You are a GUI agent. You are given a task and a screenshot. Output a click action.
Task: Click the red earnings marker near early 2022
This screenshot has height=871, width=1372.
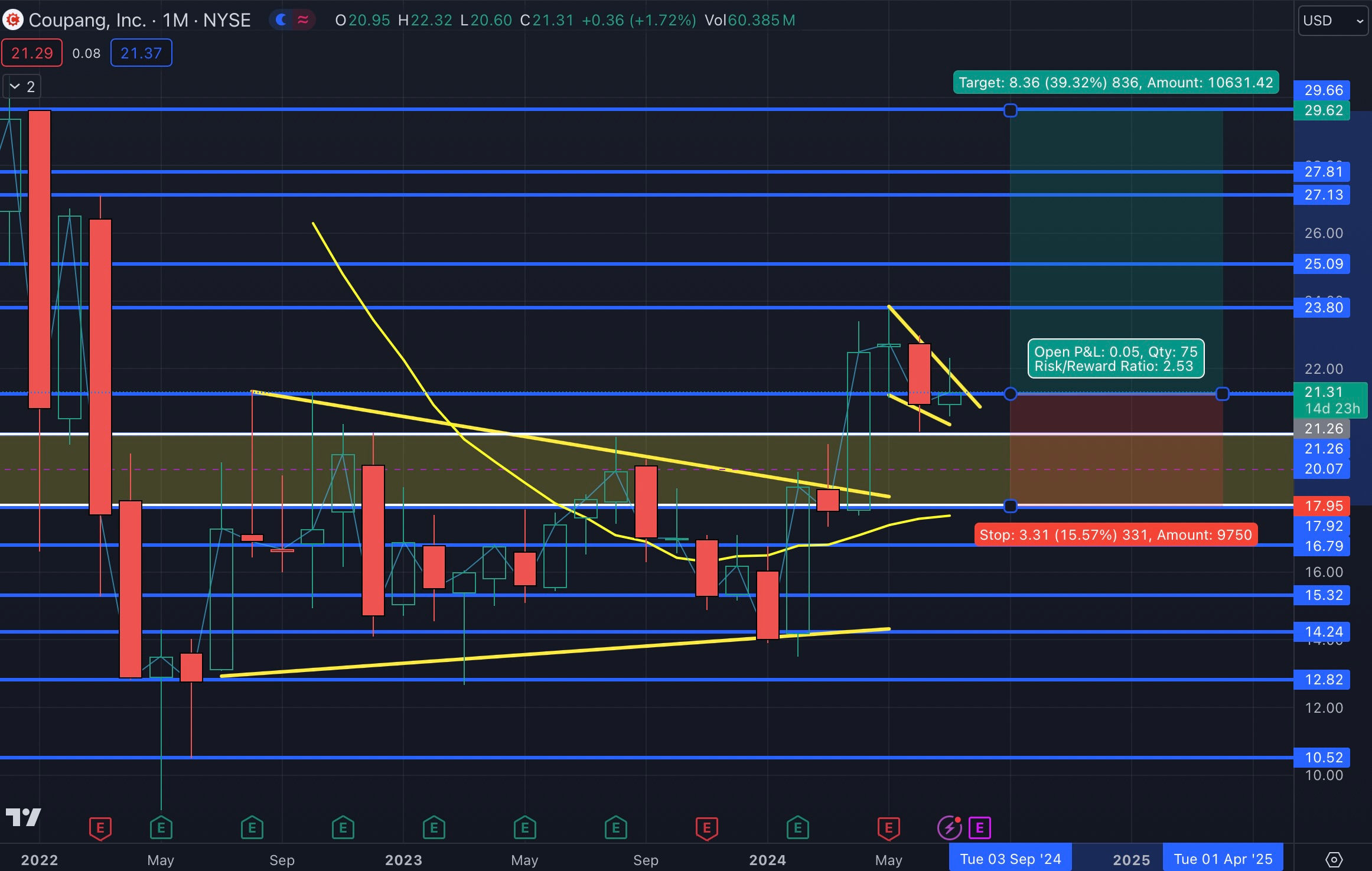(x=100, y=828)
